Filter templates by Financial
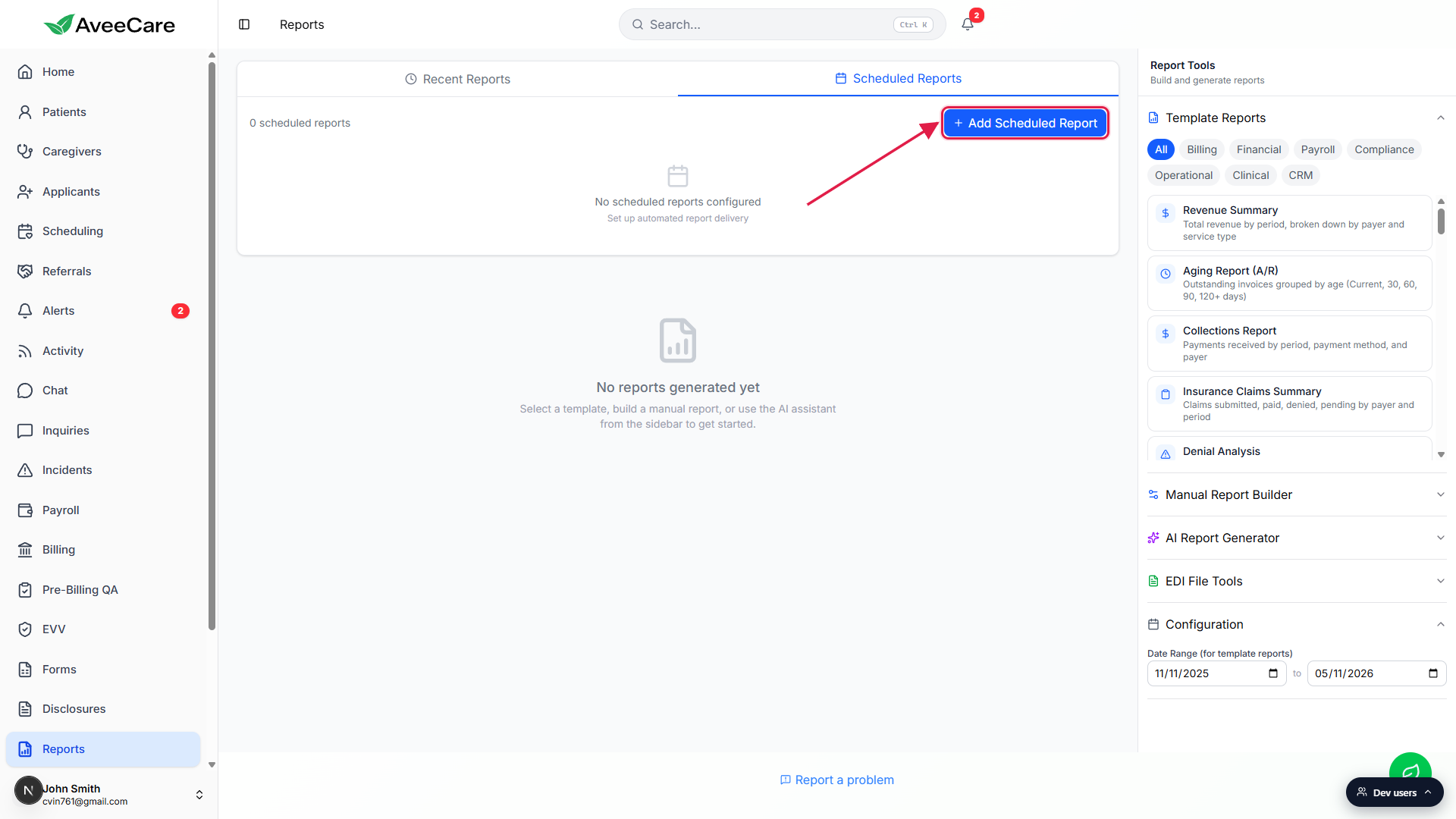1456x819 pixels. (x=1259, y=149)
